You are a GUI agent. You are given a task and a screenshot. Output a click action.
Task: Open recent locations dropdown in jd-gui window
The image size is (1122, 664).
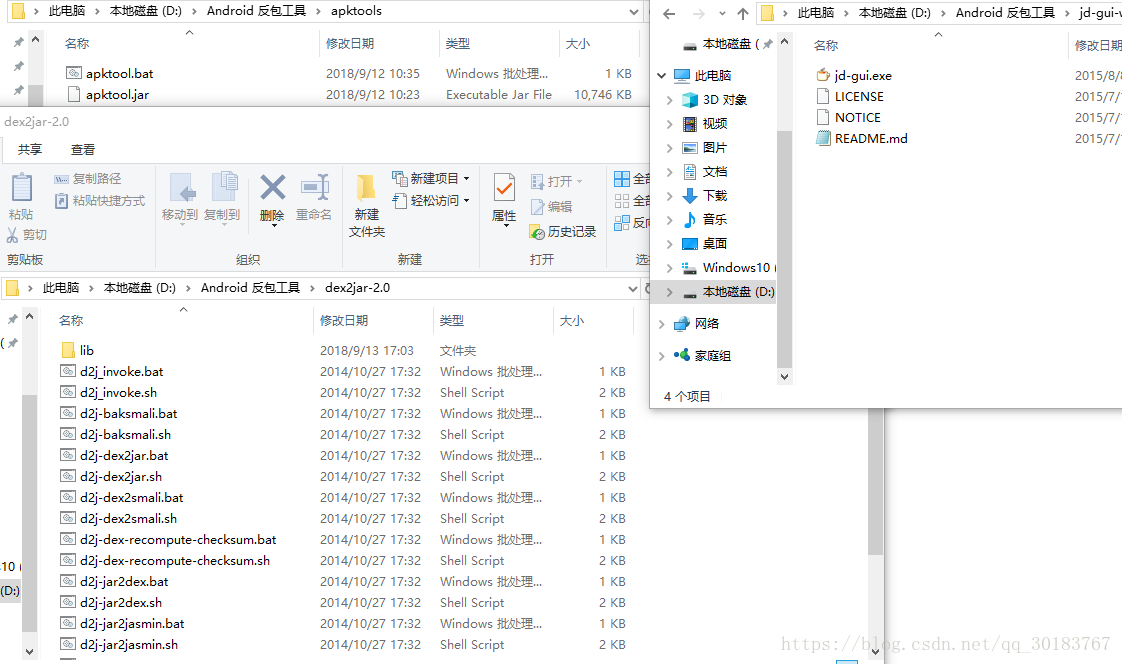point(722,14)
